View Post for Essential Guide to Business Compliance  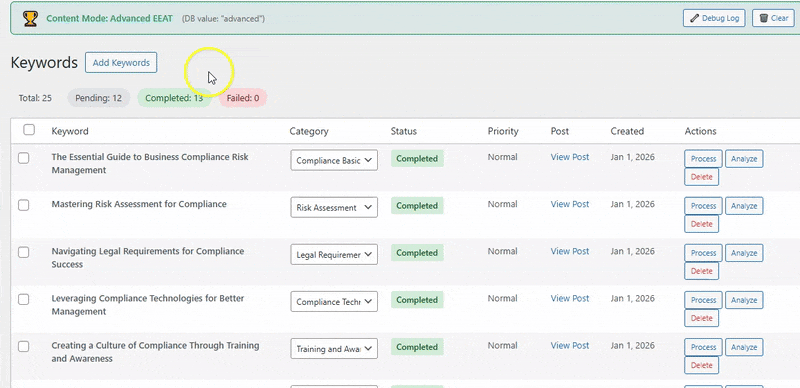click(570, 157)
